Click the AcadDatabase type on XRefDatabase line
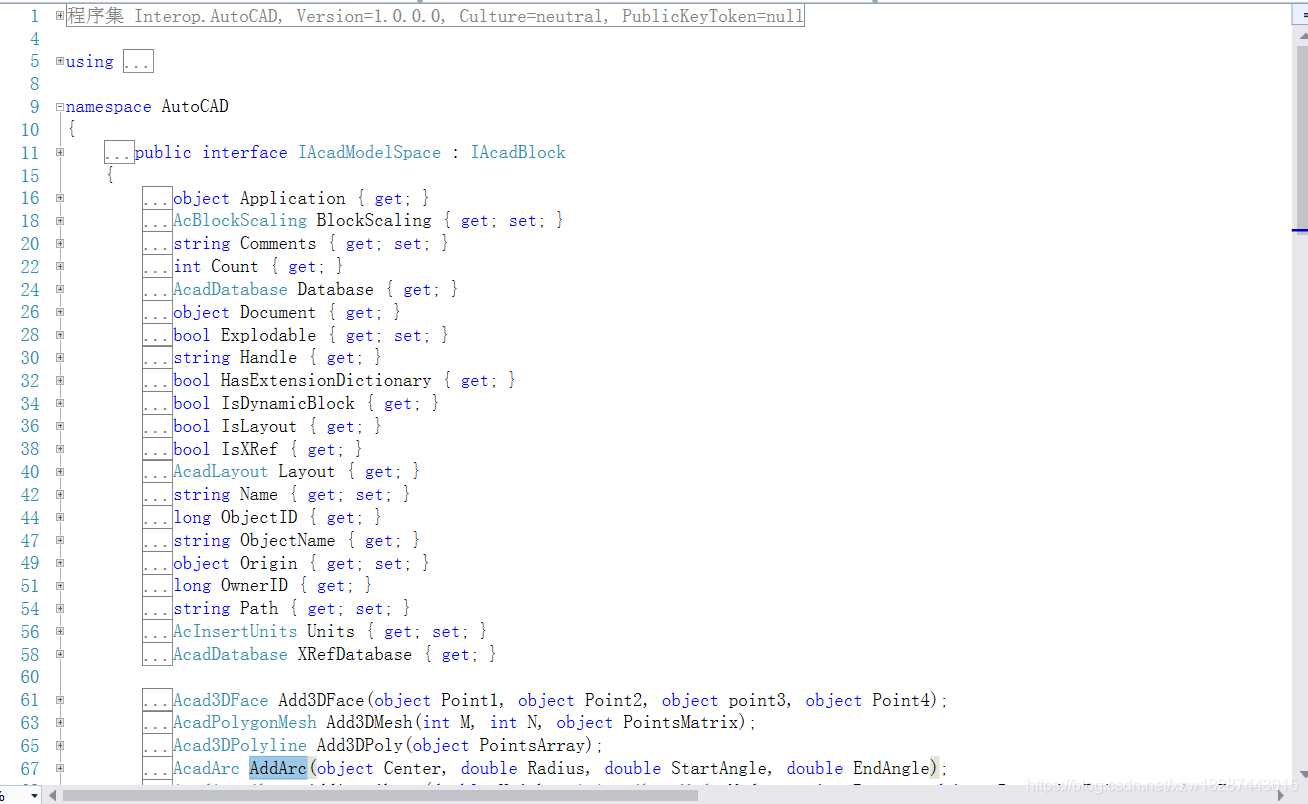 [231, 654]
